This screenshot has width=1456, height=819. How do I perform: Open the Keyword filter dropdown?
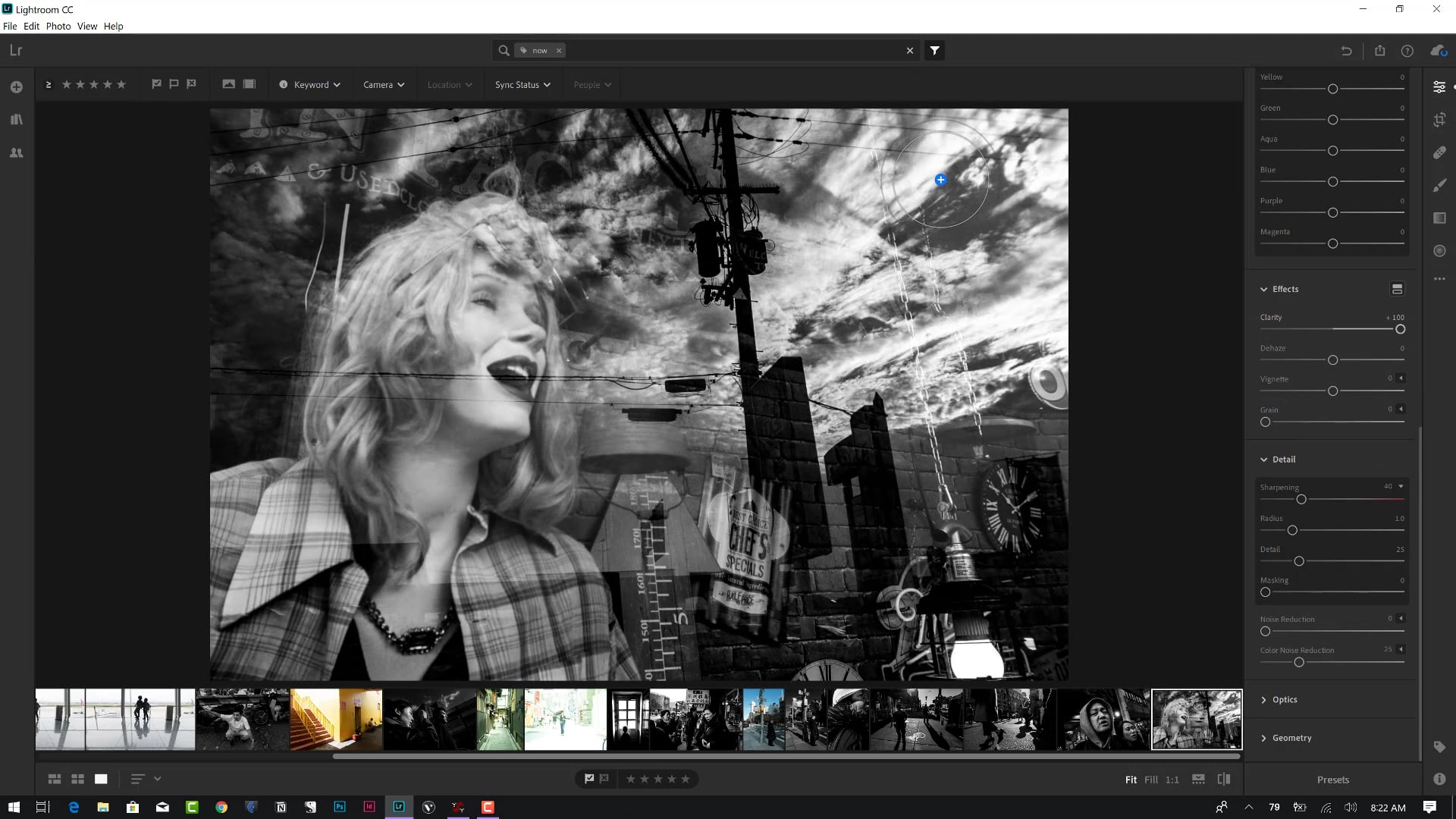click(x=311, y=85)
